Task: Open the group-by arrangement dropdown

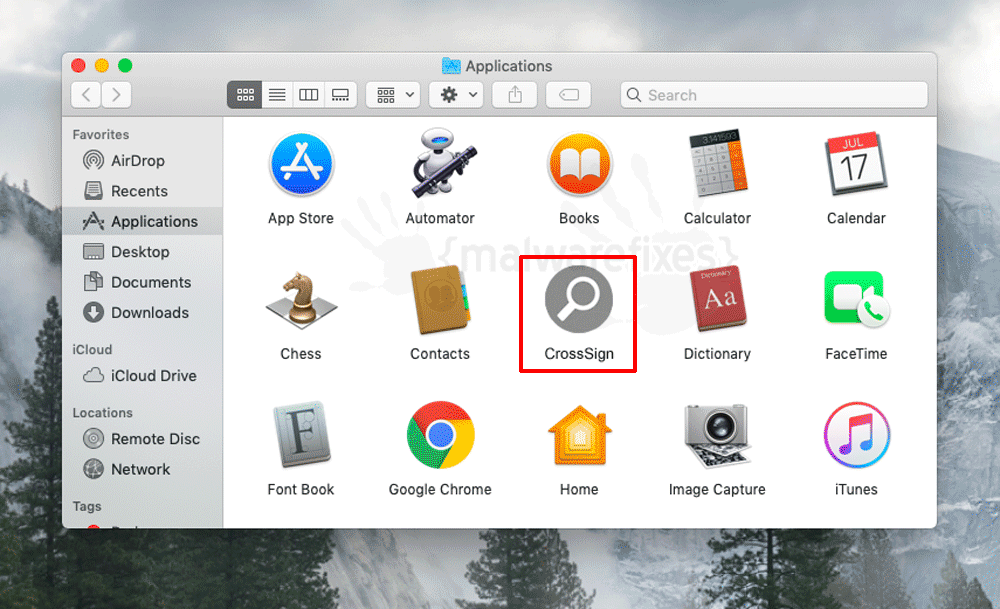Action: 393,95
